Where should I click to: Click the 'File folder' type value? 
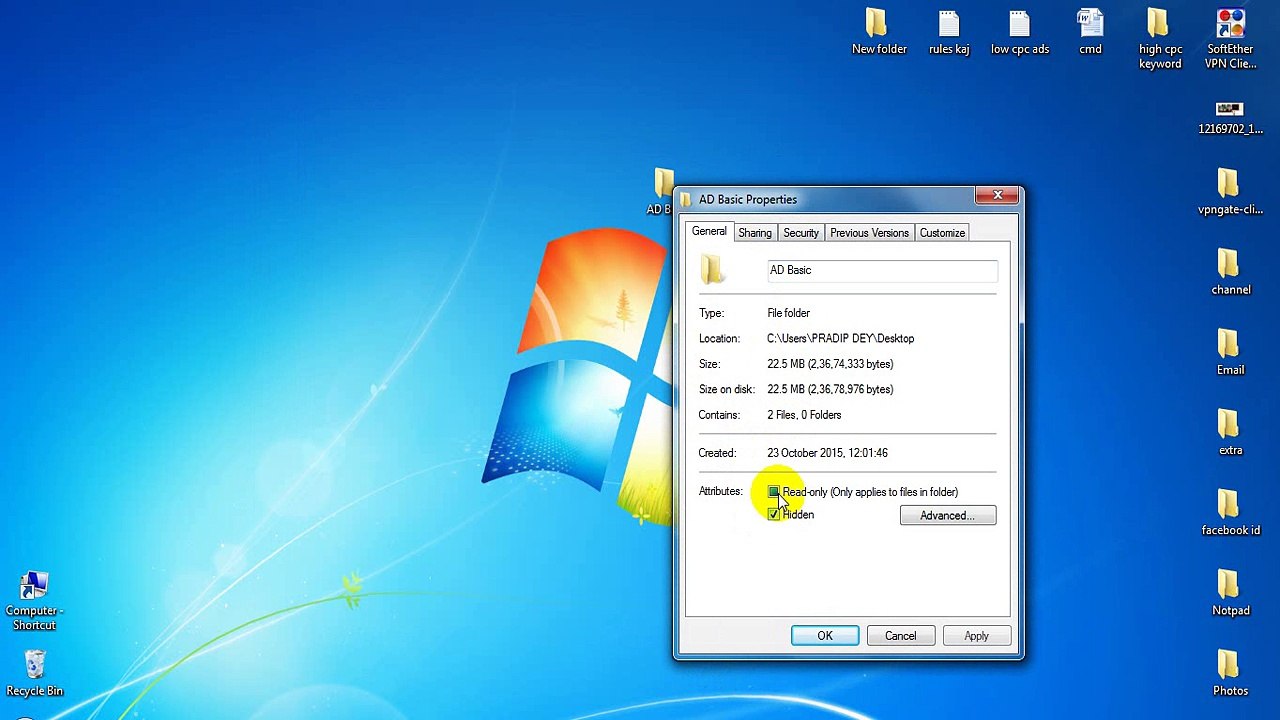[x=788, y=313]
